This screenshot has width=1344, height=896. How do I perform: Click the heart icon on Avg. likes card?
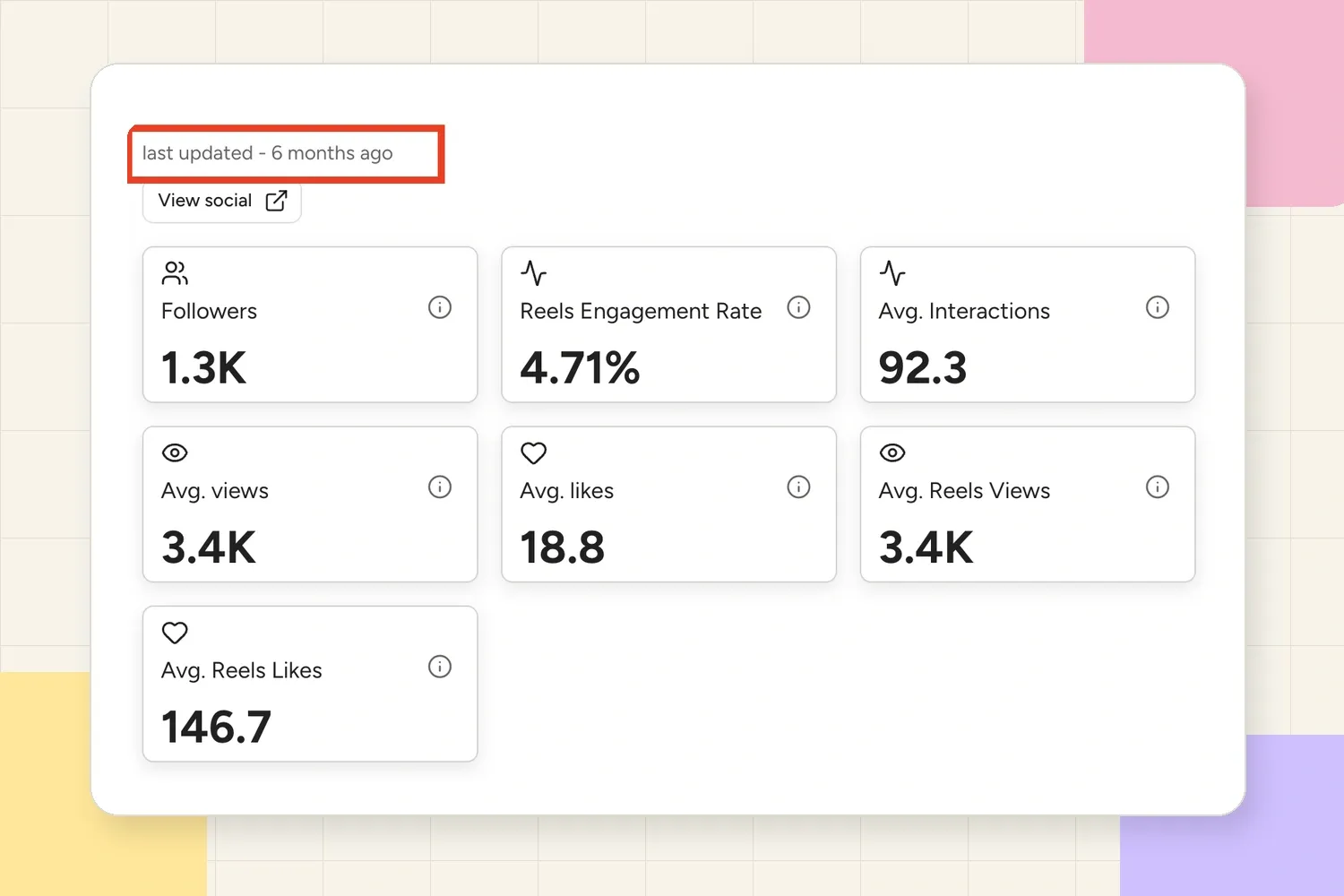point(533,453)
